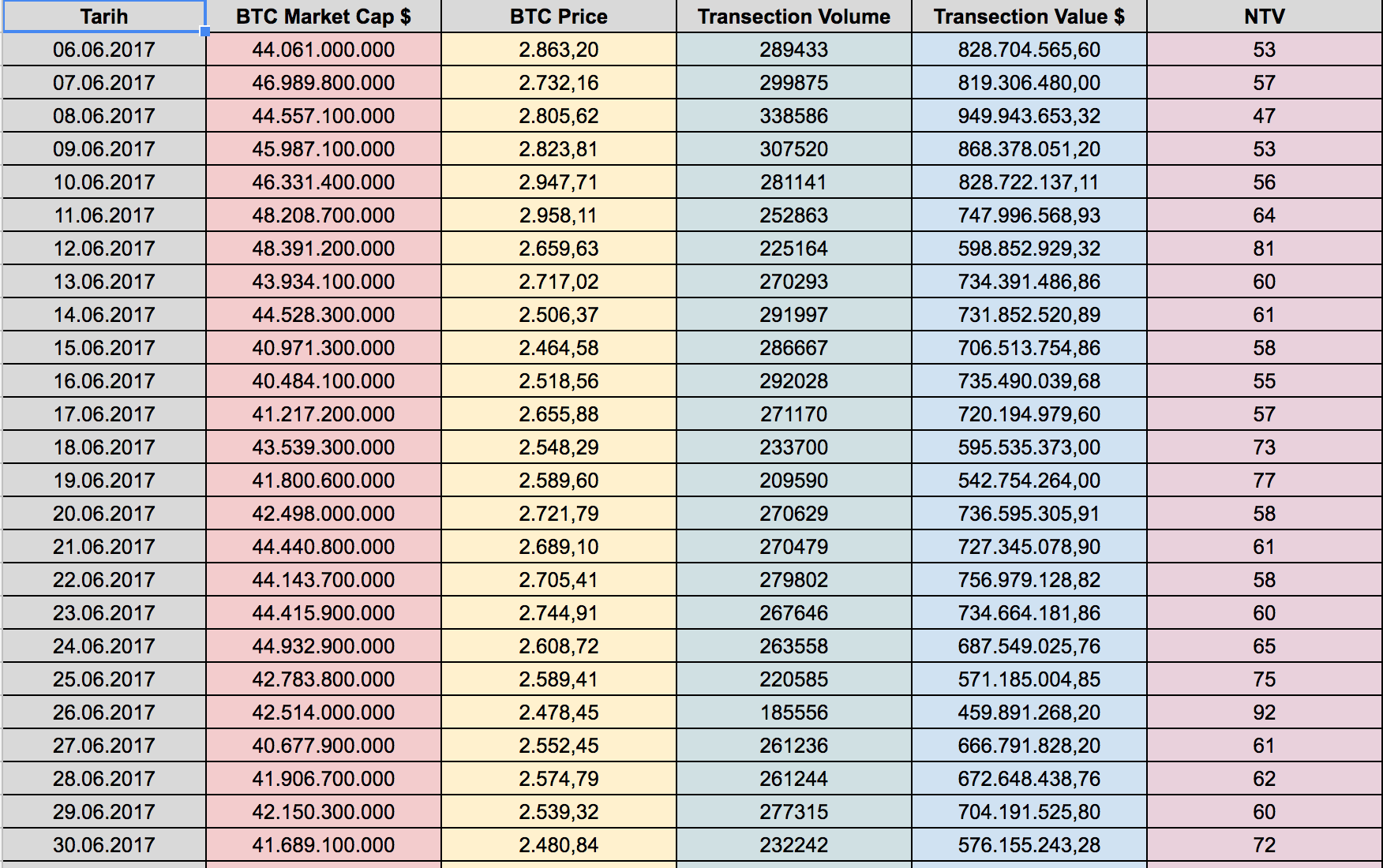
Task: Click the Transection Volume header cell
Action: pos(793,17)
